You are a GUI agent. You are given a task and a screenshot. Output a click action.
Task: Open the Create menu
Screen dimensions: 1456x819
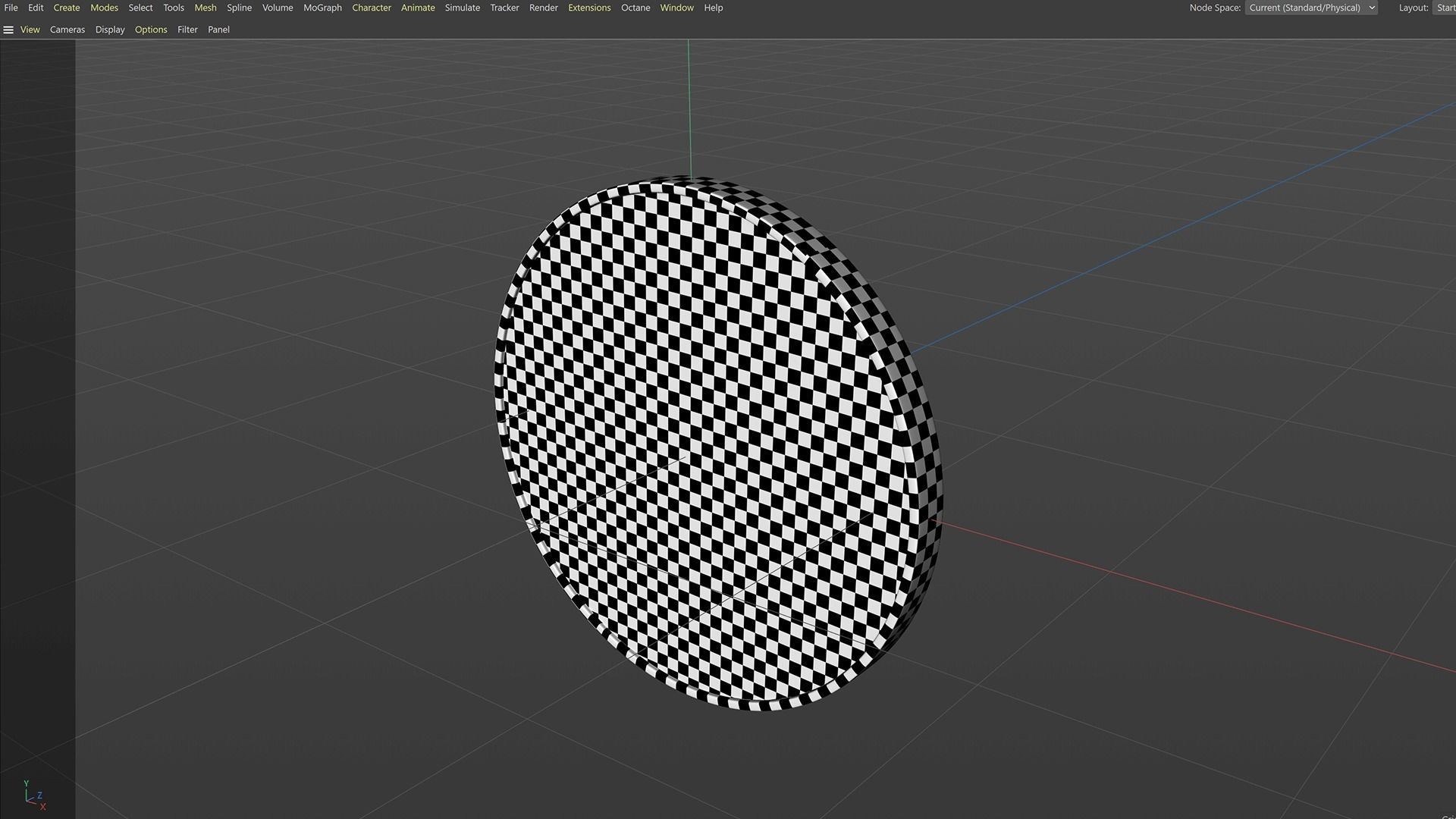(x=67, y=8)
